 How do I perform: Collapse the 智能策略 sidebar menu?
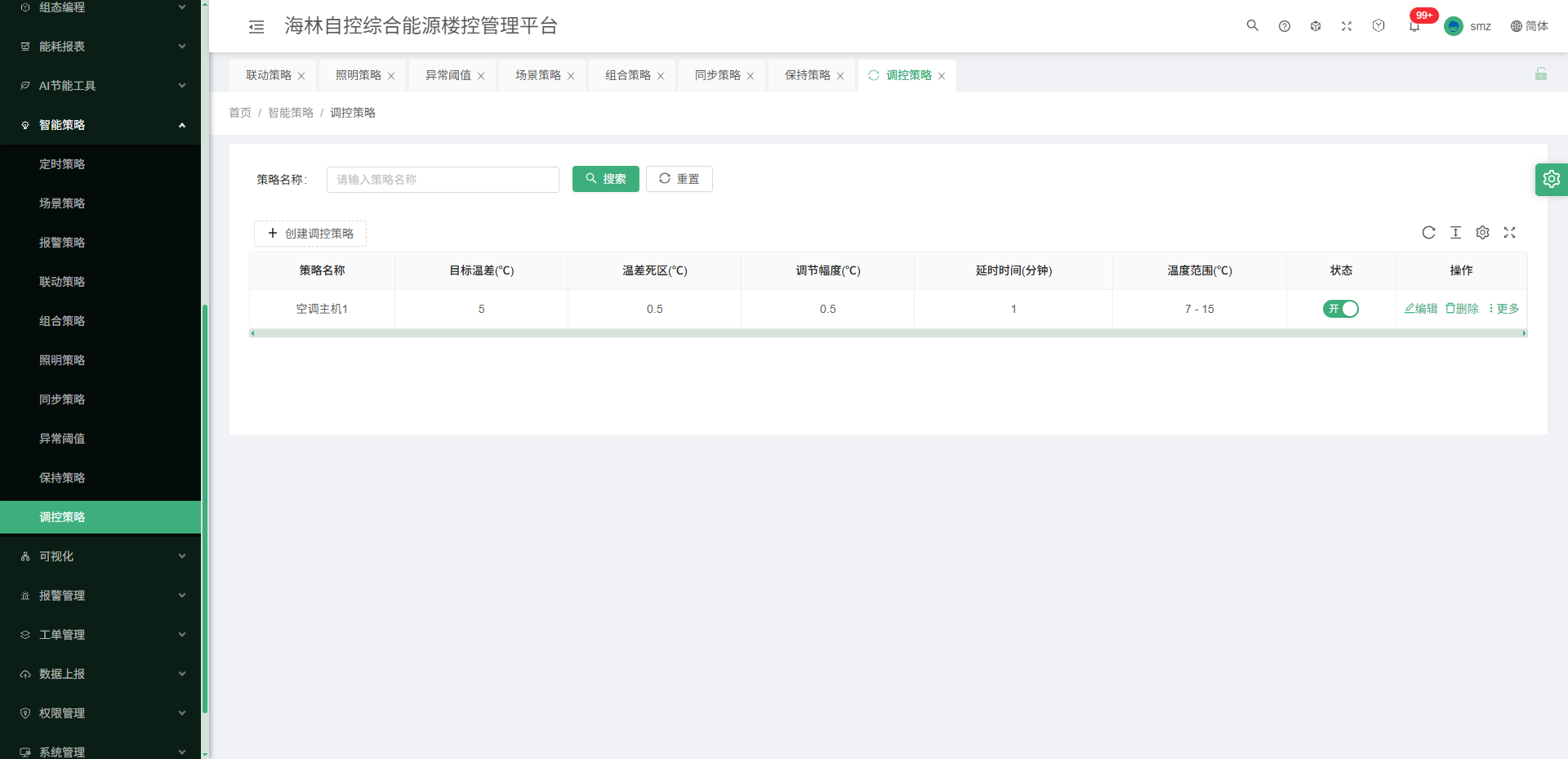coord(100,125)
